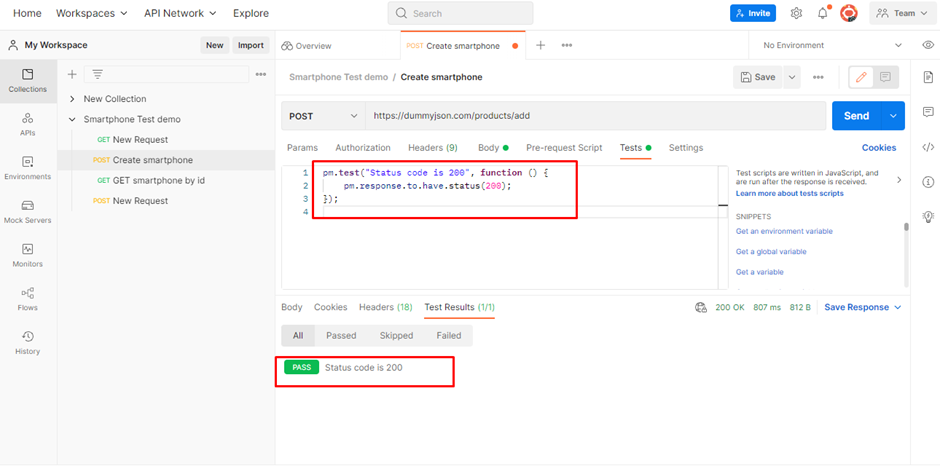Open the Headers (9) request tab
The height and width of the screenshot is (466, 940).
[x=433, y=148]
